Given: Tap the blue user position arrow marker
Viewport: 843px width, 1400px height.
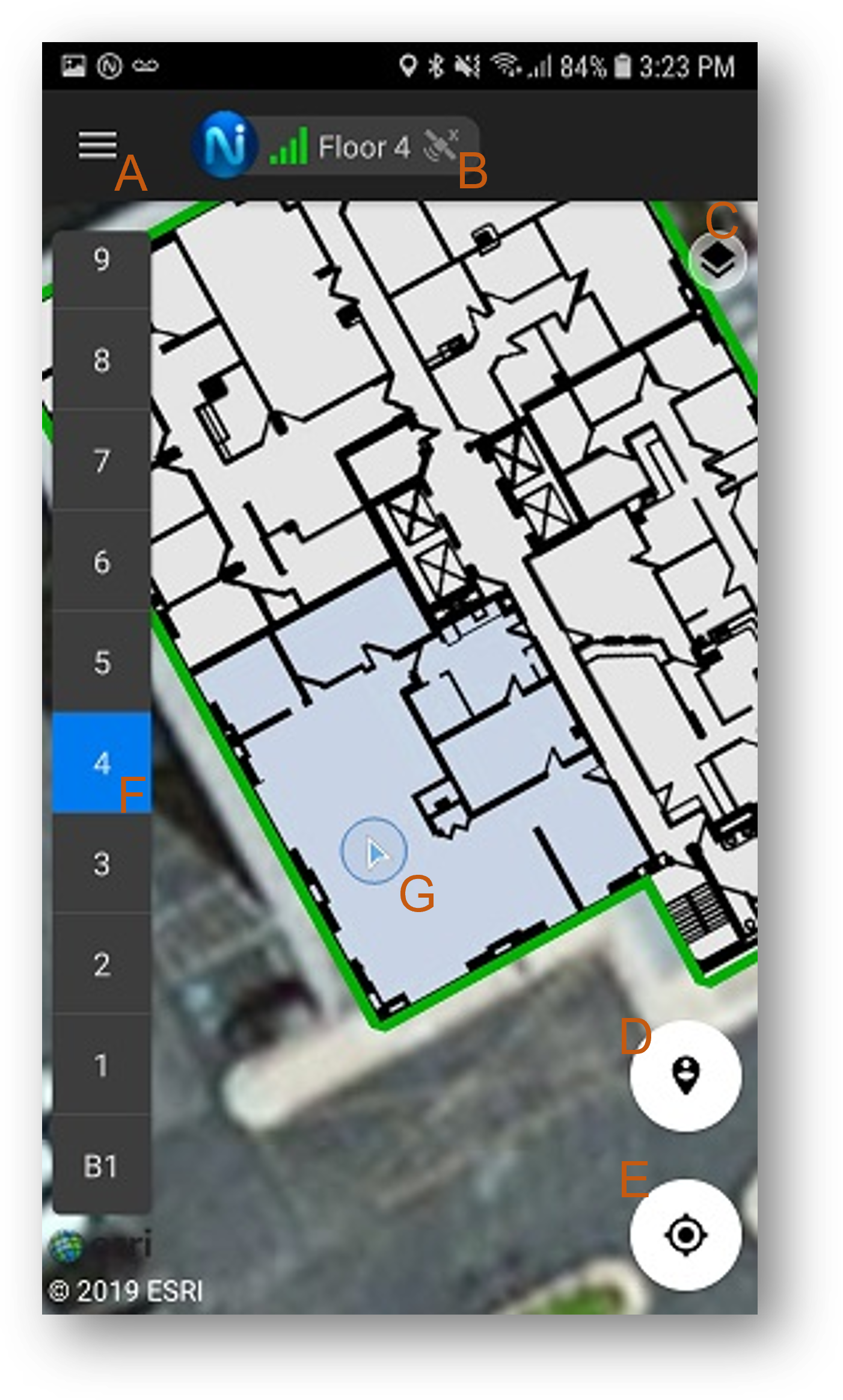Looking at the screenshot, I should tap(374, 851).
